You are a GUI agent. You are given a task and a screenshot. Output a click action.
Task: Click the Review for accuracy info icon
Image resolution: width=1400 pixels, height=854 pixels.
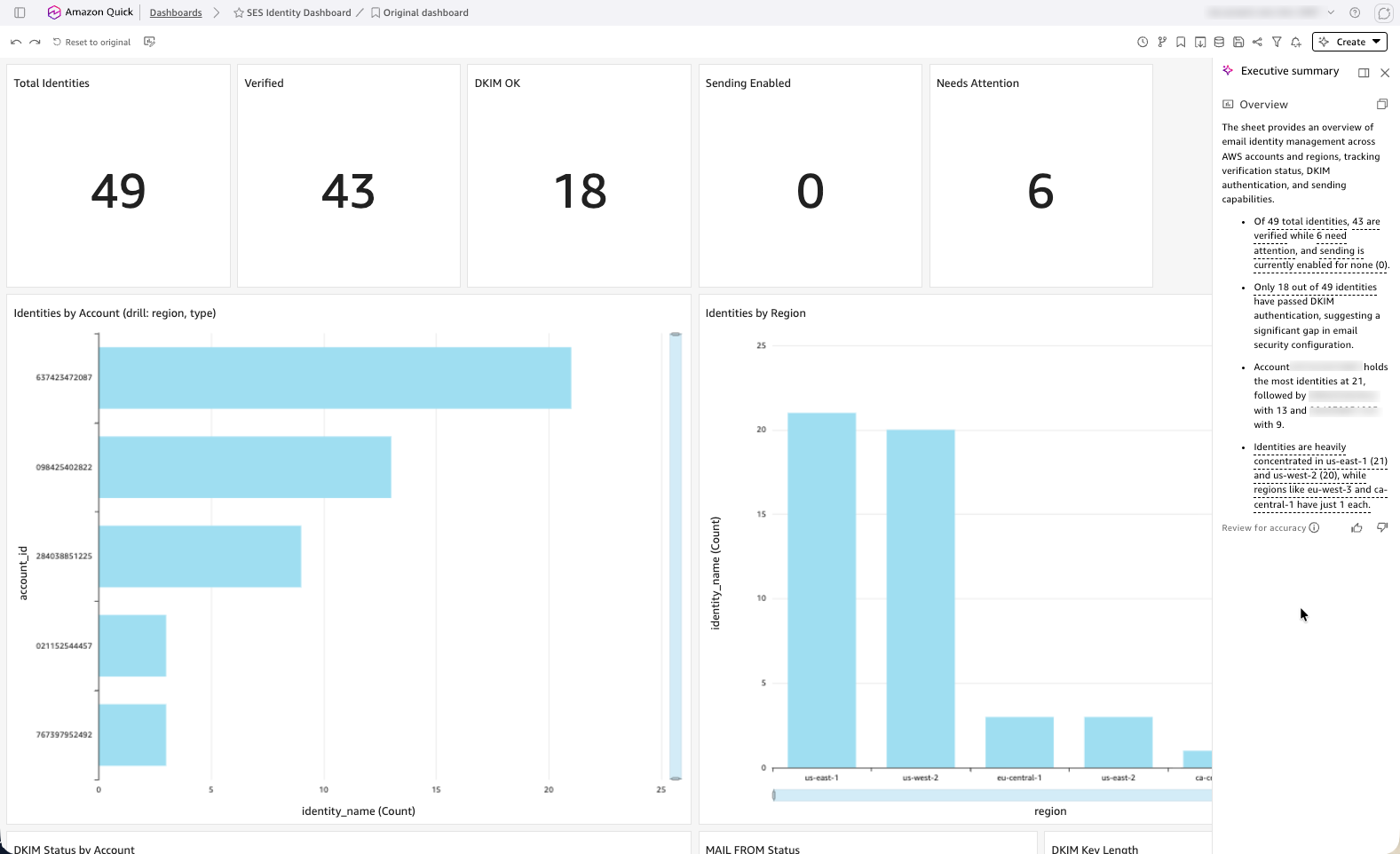coord(1315,527)
